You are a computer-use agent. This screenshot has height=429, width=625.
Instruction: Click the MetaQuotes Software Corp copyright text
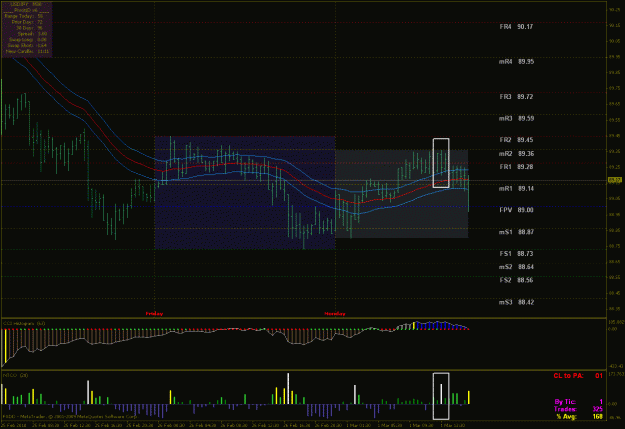click(x=70, y=416)
